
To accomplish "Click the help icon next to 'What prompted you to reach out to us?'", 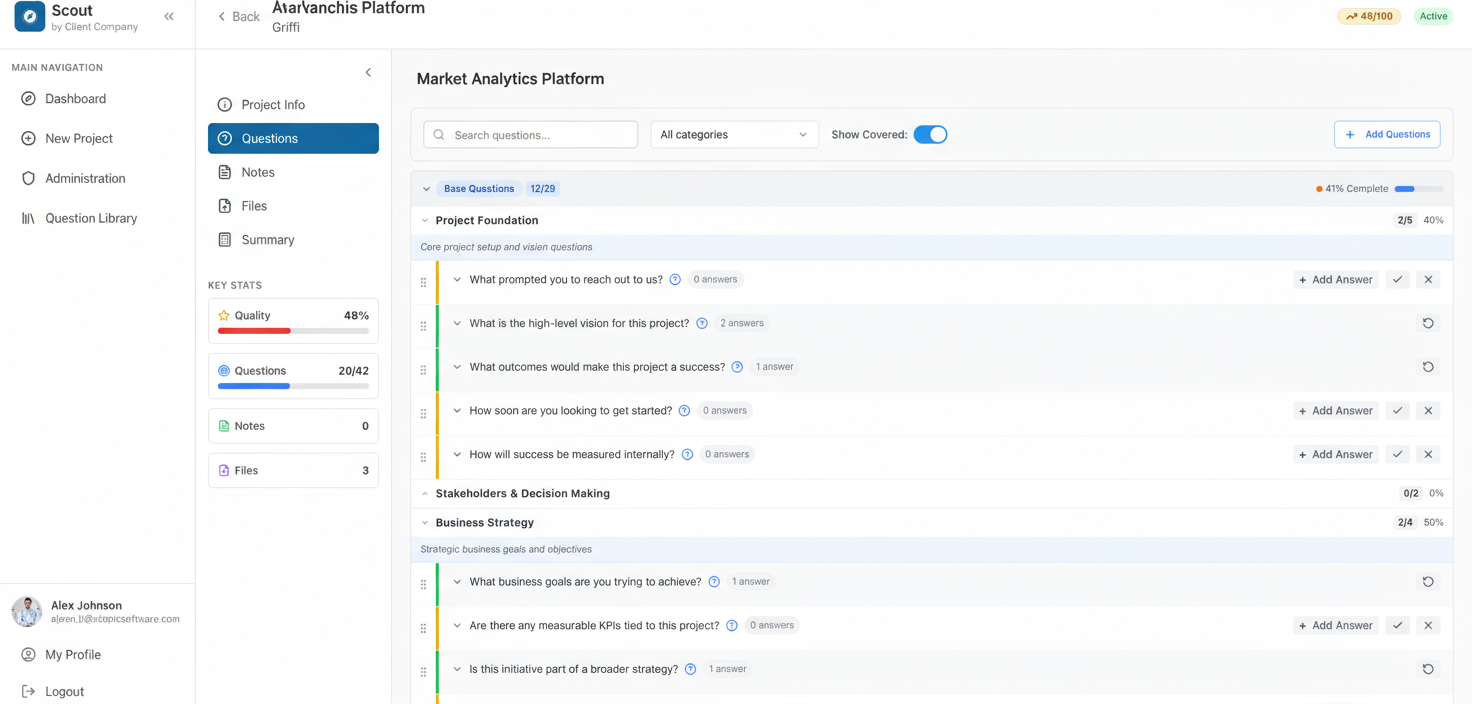I will 675,280.
